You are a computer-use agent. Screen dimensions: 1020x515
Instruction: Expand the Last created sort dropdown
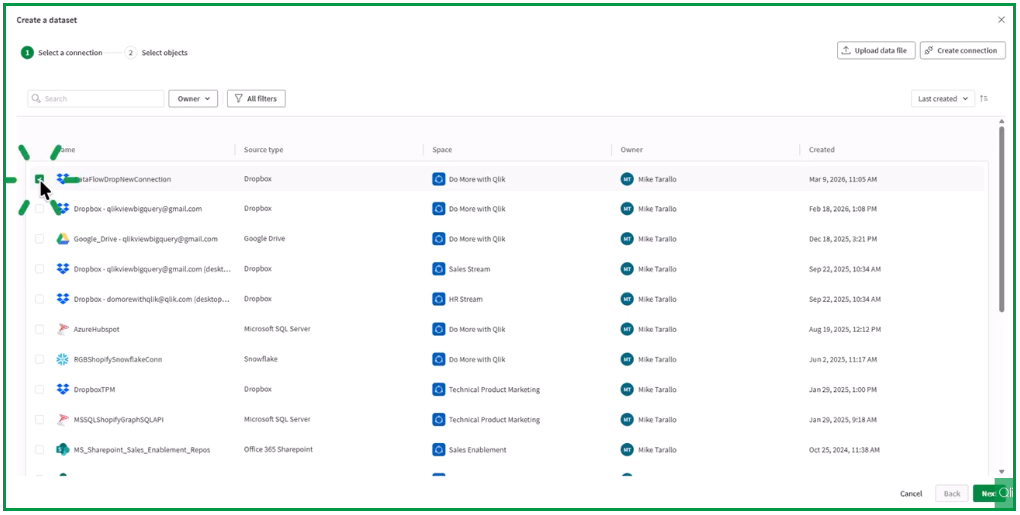(942, 99)
